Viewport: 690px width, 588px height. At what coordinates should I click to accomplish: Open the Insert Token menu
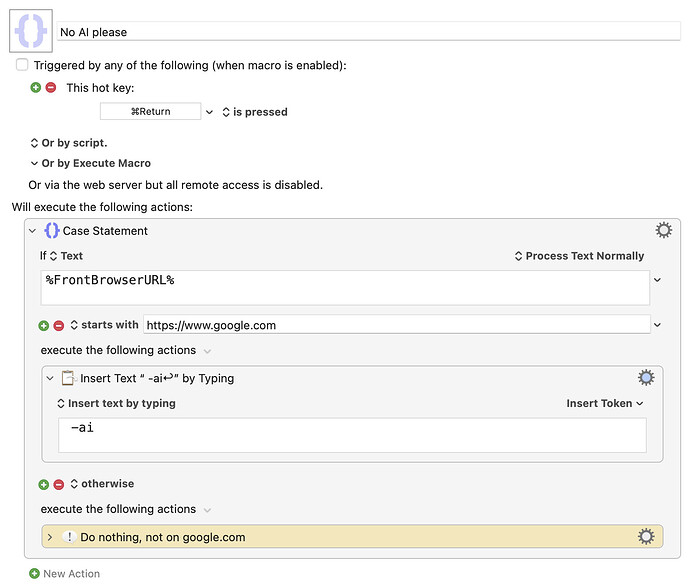[x=604, y=404]
